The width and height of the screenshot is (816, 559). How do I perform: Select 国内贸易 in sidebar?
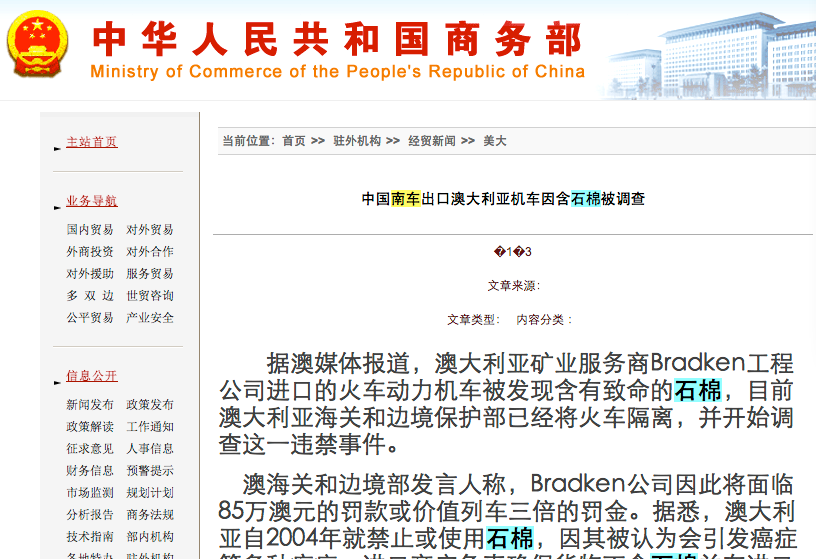tap(90, 230)
